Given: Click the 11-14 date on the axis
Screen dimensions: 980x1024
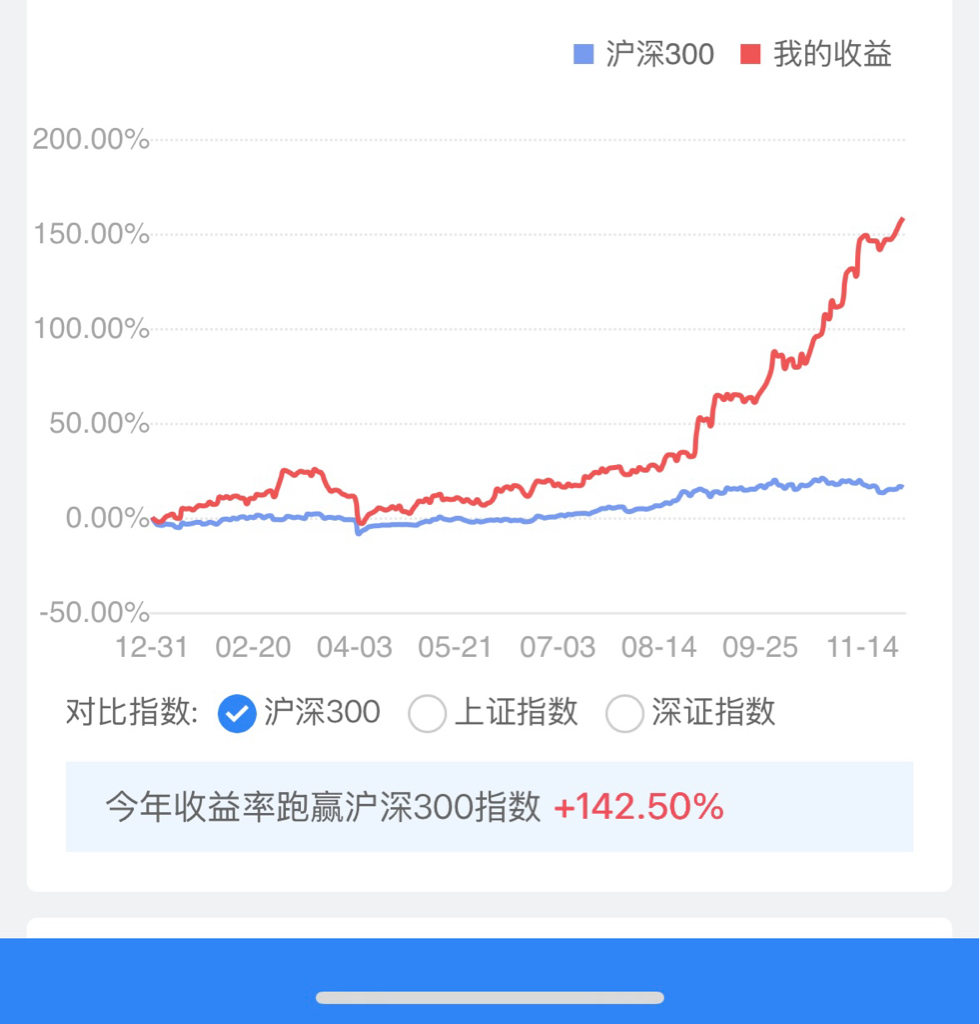Looking at the screenshot, I should [862, 648].
